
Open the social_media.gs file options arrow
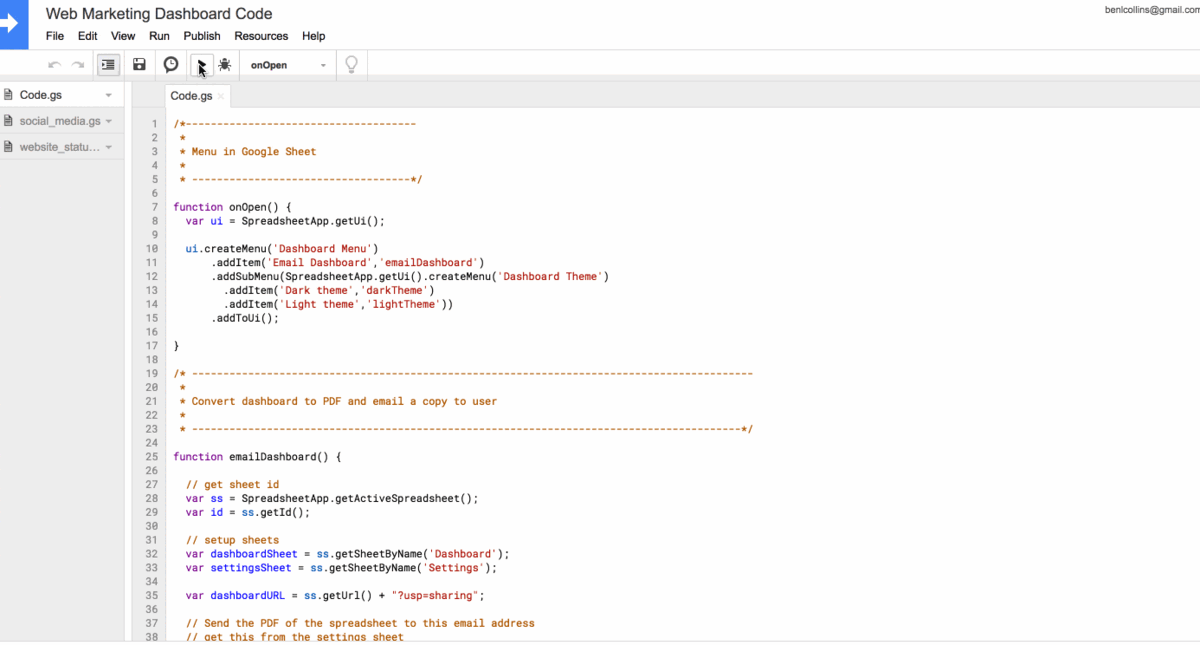(x=108, y=121)
